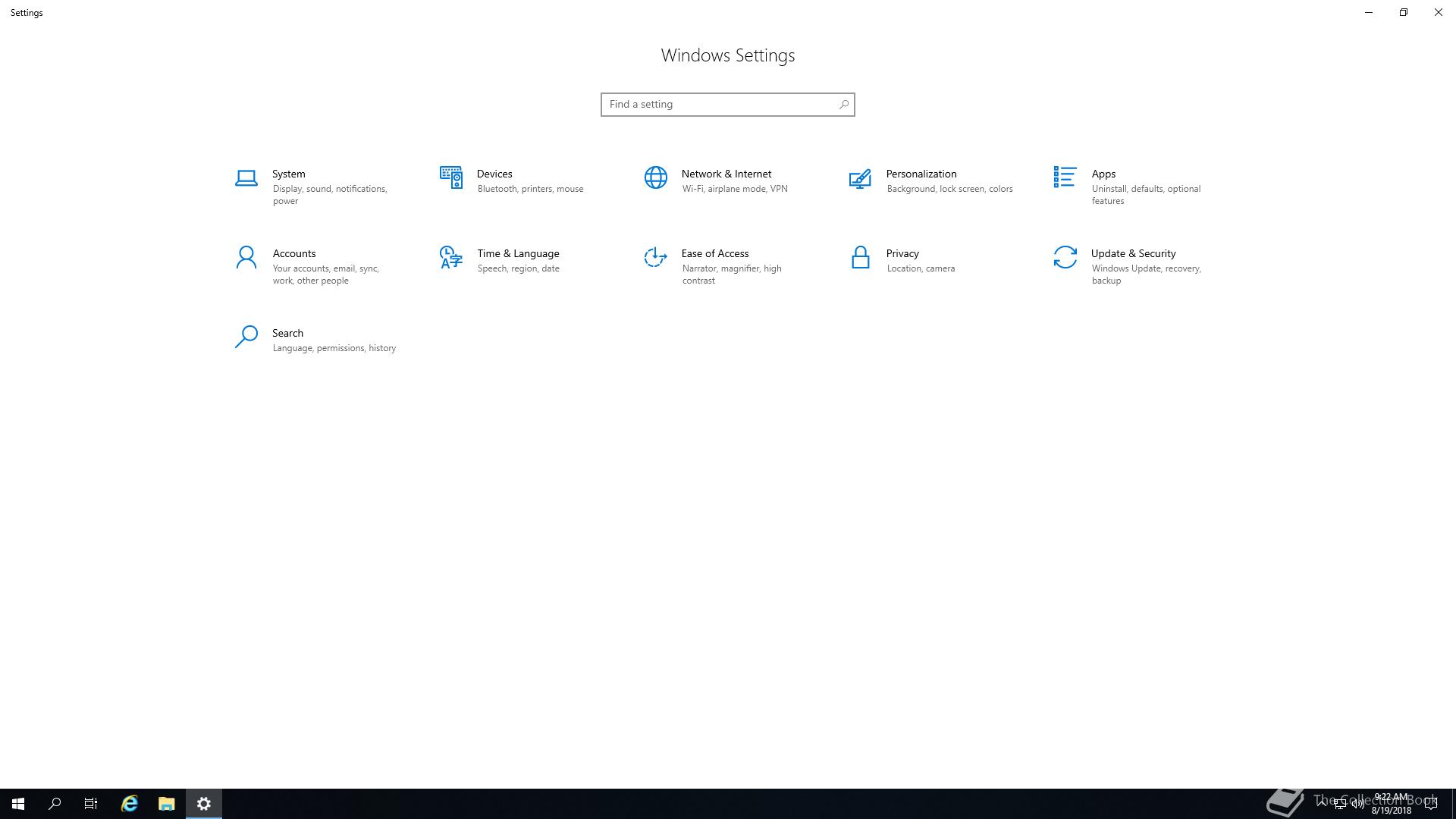Select 'Display, sound, notifications, power' description
The width and height of the screenshot is (1456, 819).
click(330, 195)
